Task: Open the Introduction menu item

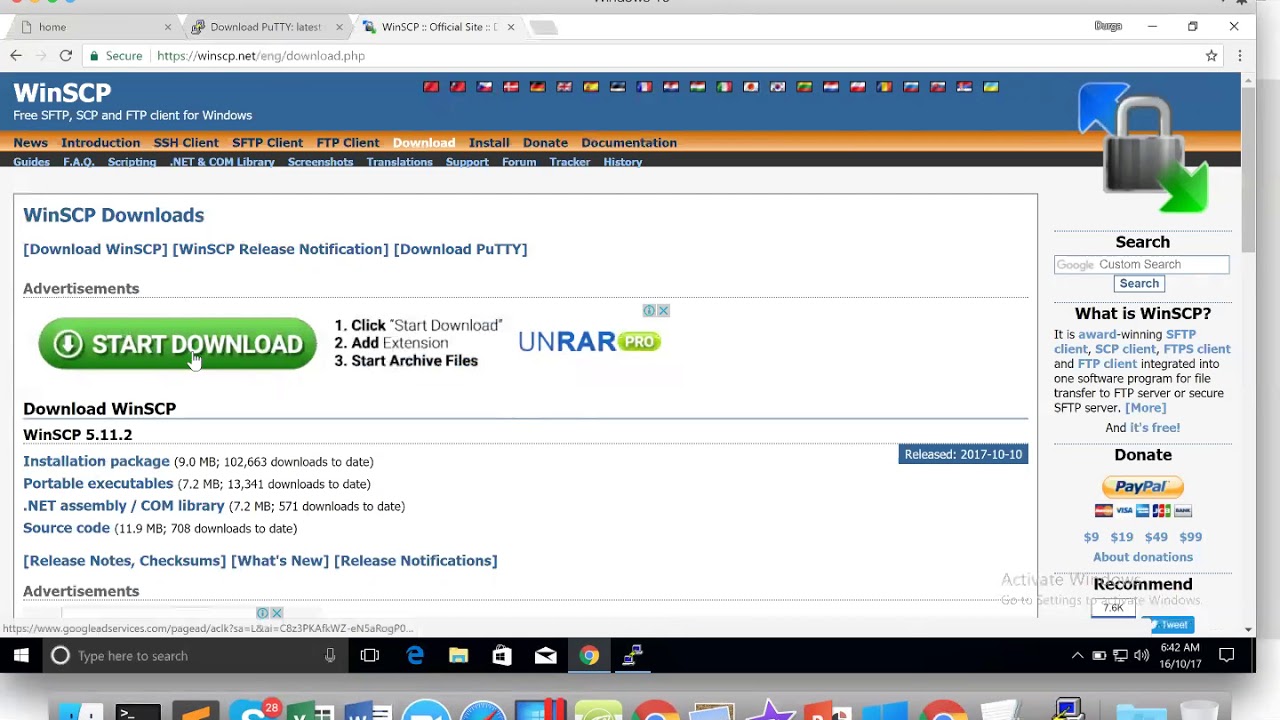Action: pyautogui.click(x=100, y=143)
